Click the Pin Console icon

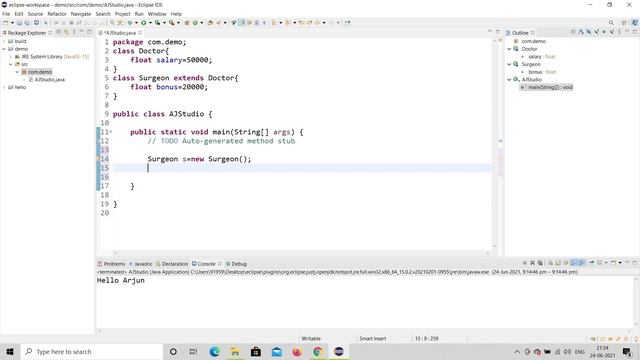592,263
